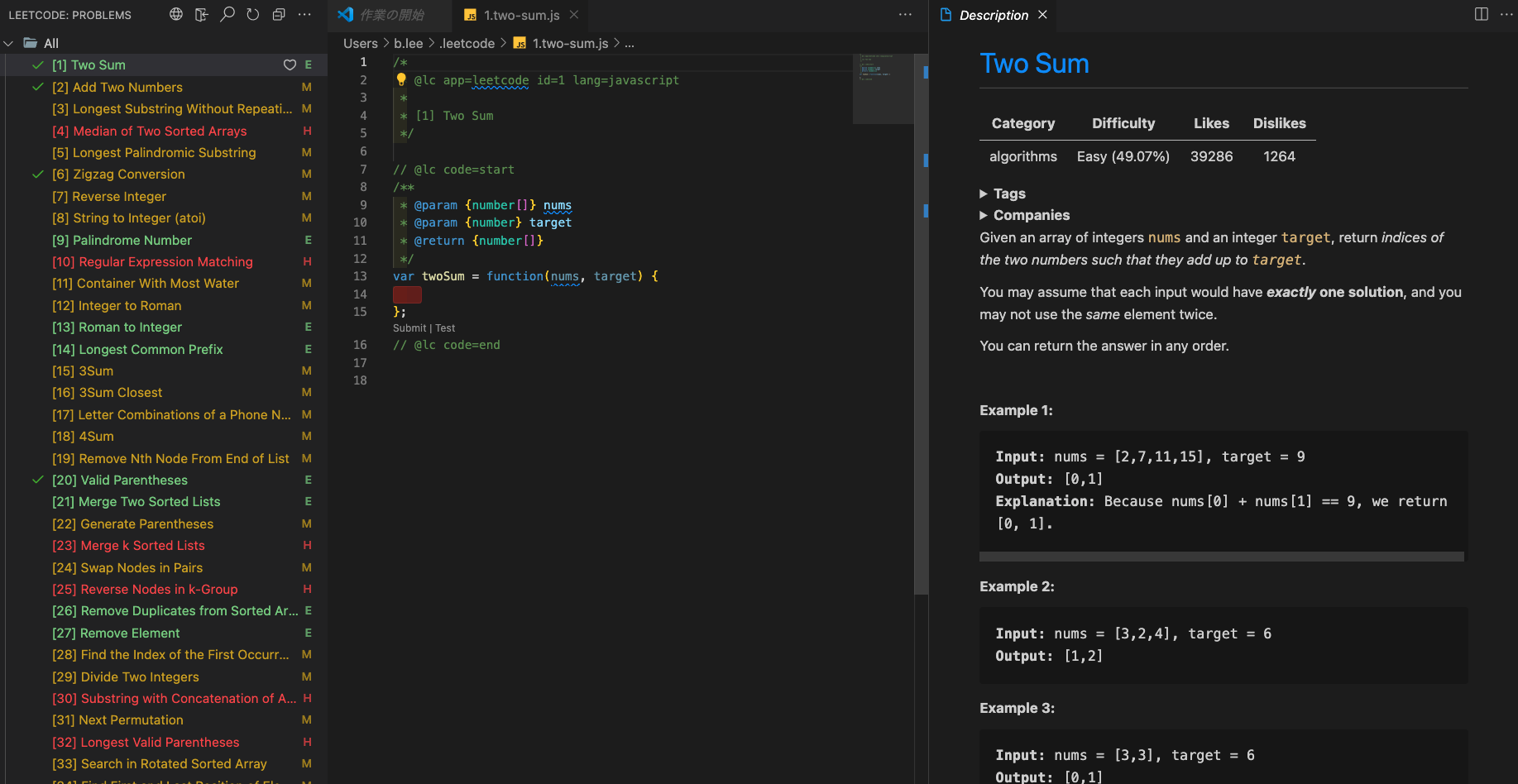1518x784 pixels.
Task: Collapse the All folder
Action: 9,43
